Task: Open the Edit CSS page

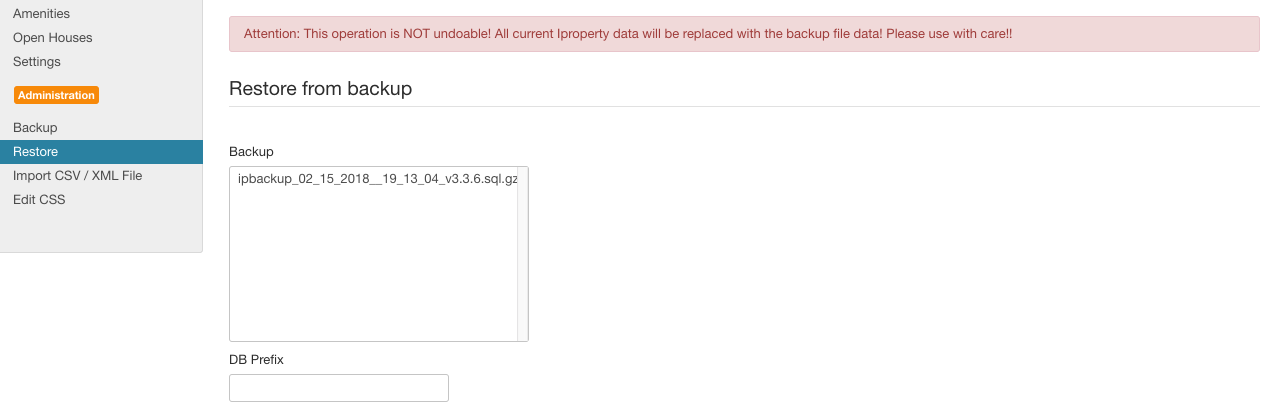Action: click(x=39, y=200)
